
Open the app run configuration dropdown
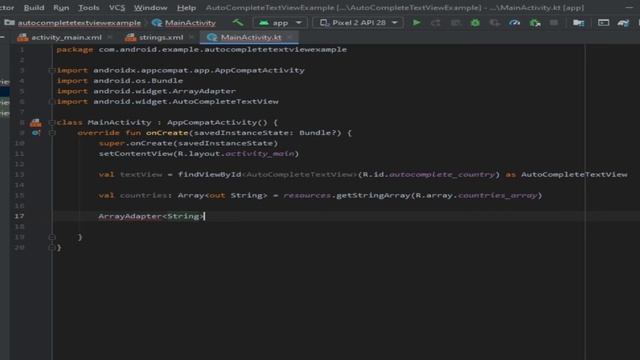click(x=280, y=23)
